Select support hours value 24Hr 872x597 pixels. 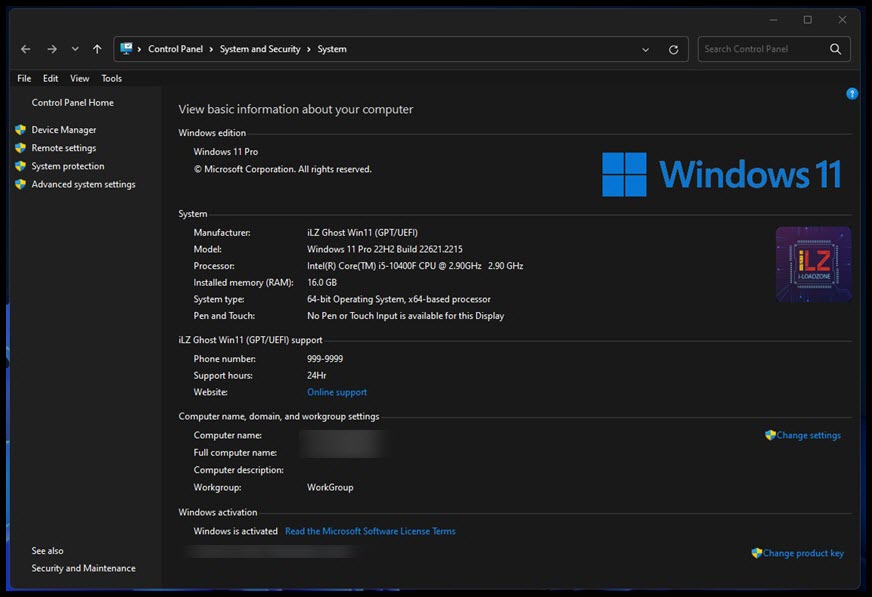click(316, 375)
